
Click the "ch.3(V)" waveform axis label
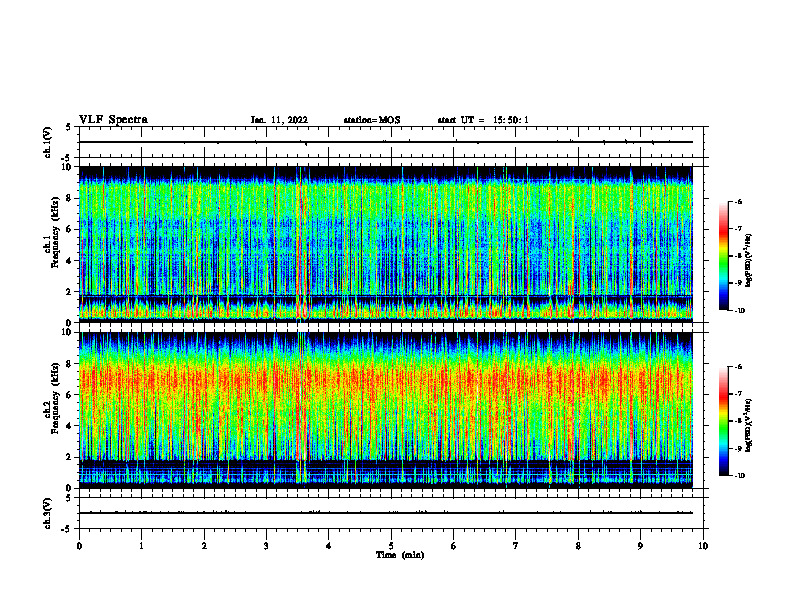[x=47, y=513]
